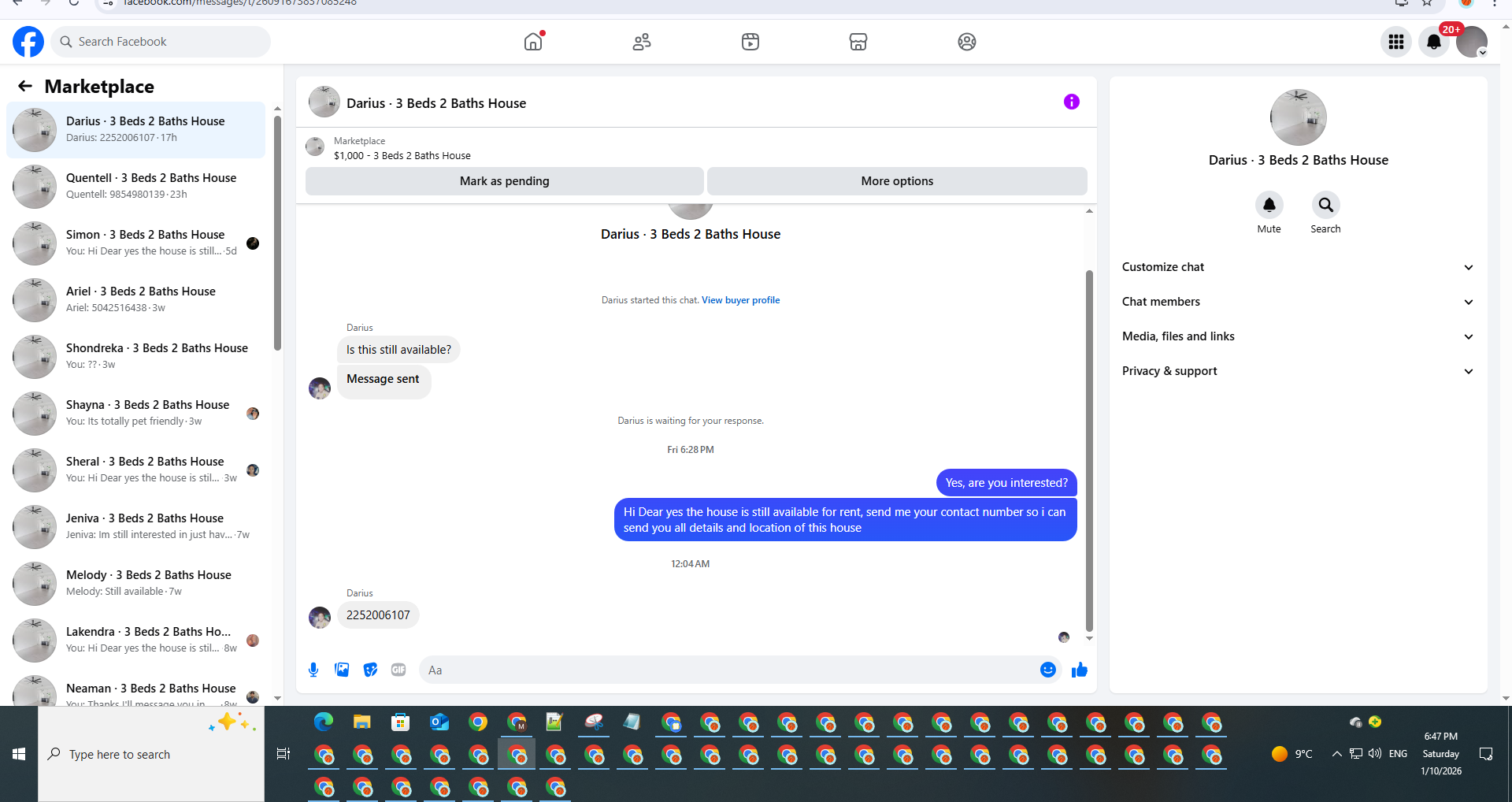Open Task View on the taskbar

[283, 754]
